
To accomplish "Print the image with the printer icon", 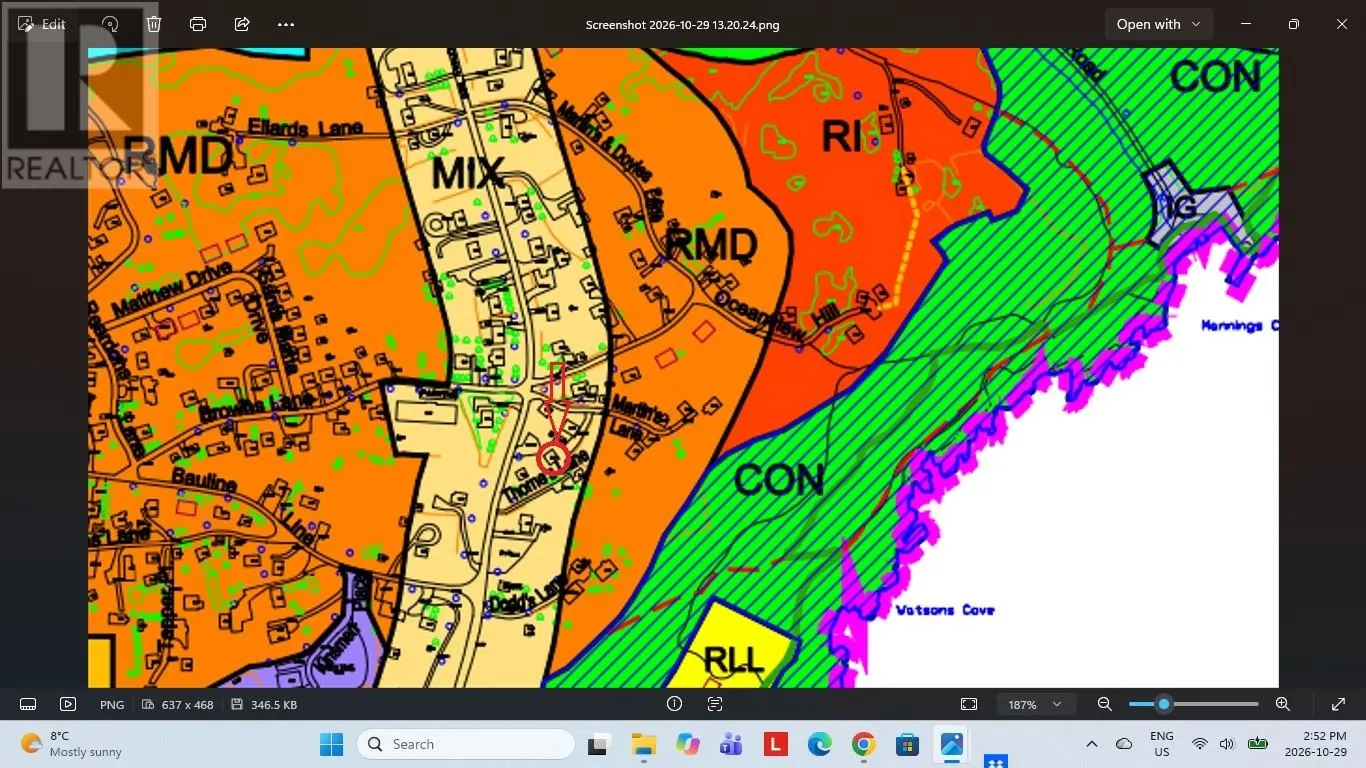I will pyautogui.click(x=198, y=24).
